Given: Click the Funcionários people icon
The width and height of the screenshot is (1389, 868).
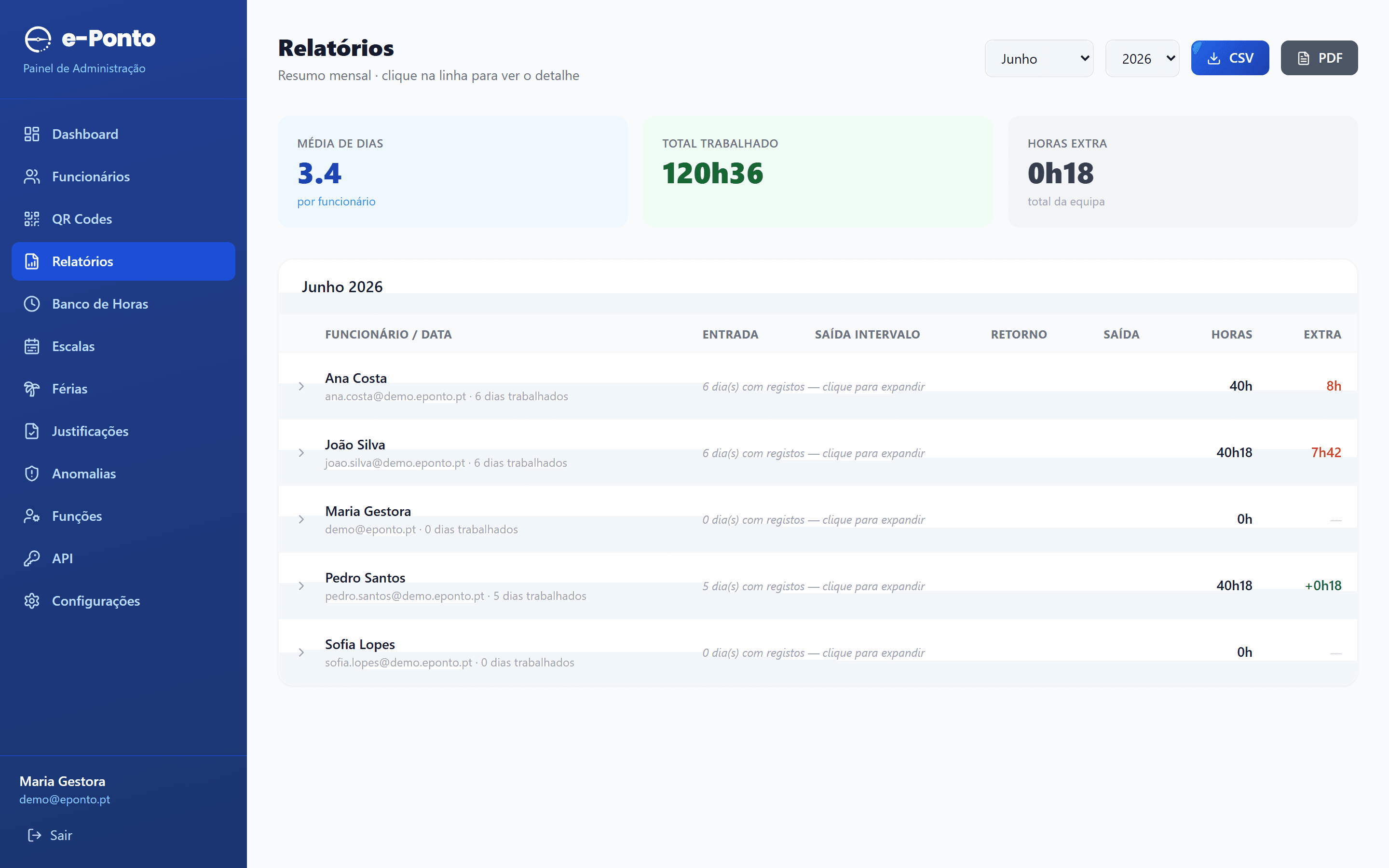Looking at the screenshot, I should coord(31,176).
